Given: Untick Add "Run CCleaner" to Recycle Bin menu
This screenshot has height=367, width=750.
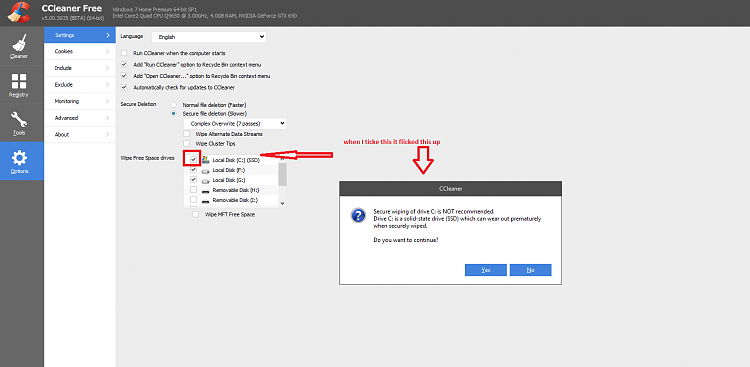Looking at the screenshot, I should 124,65.
